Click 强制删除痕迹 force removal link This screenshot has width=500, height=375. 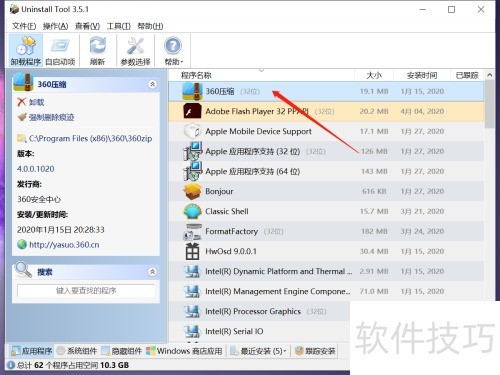tap(52, 117)
